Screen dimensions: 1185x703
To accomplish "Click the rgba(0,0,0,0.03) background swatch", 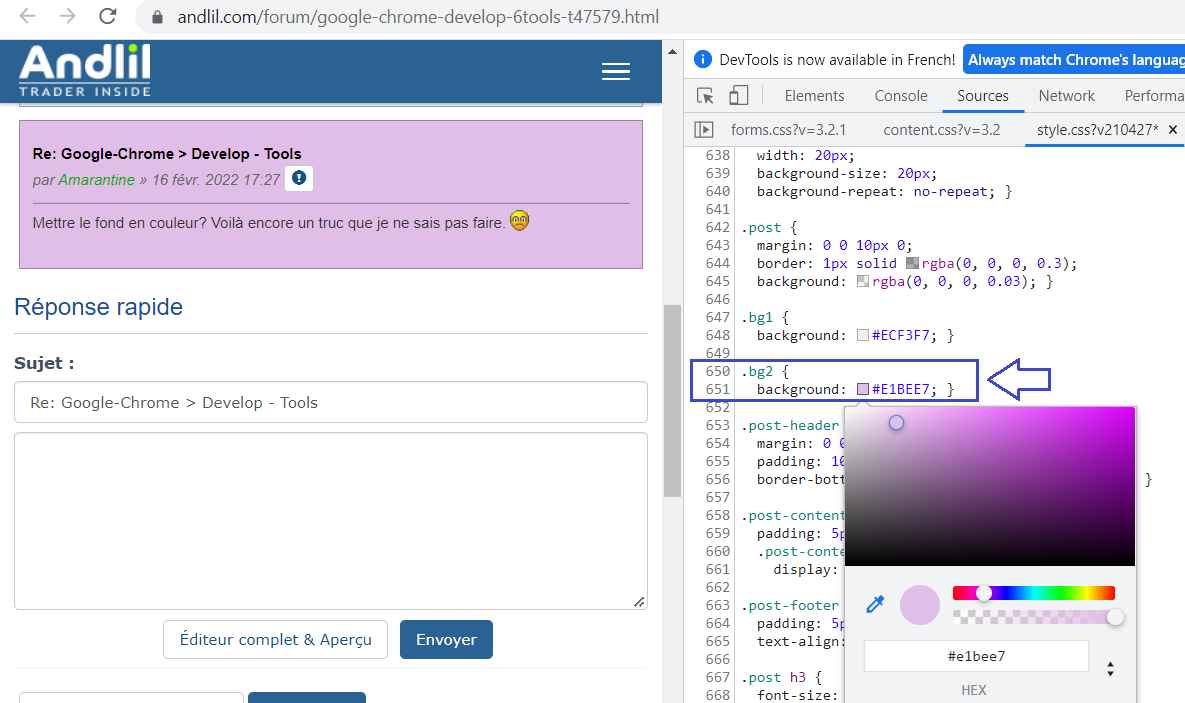I will pos(863,281).
